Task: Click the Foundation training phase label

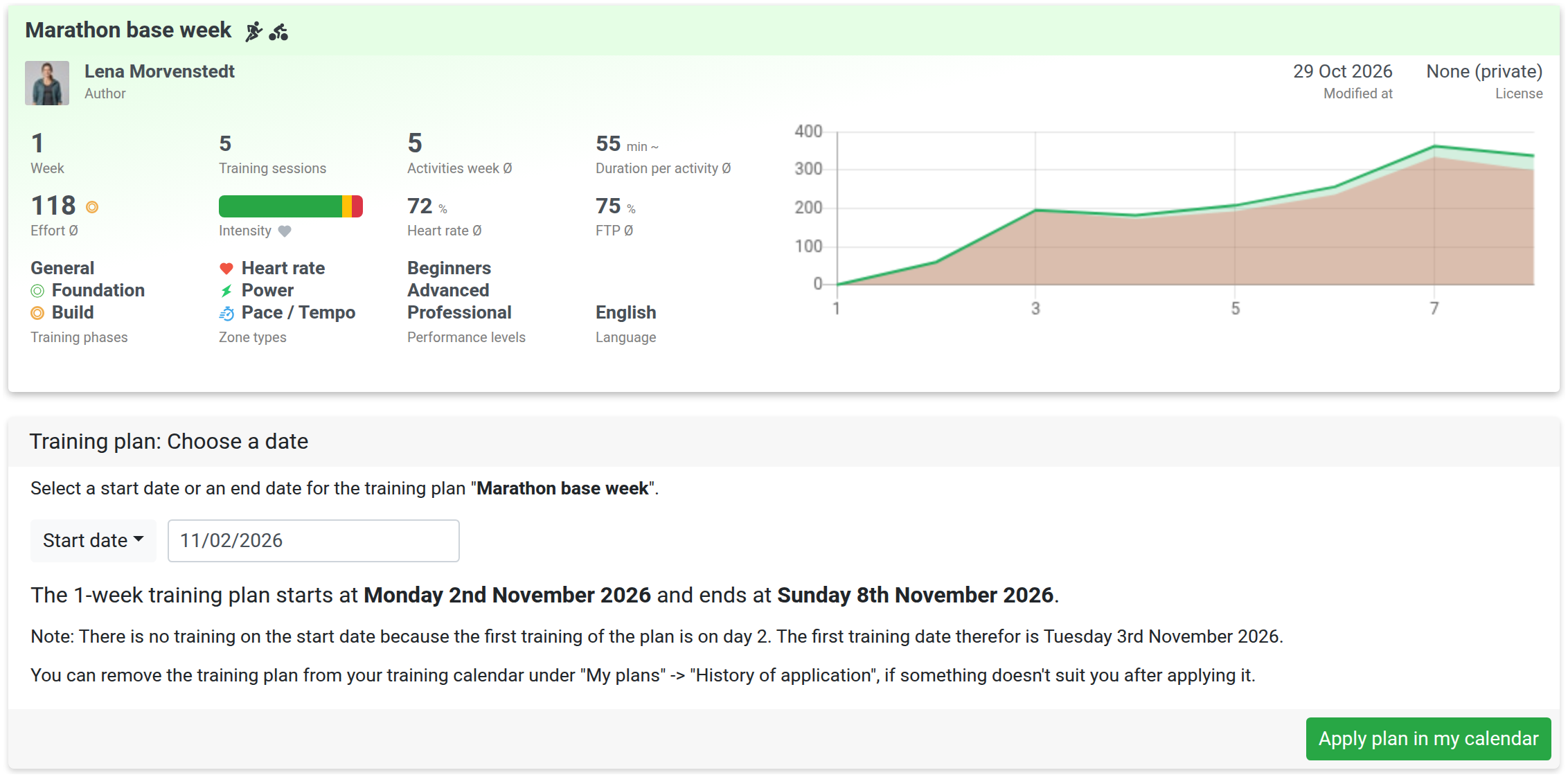Action: pyautogui.click(x=98, y=290)
